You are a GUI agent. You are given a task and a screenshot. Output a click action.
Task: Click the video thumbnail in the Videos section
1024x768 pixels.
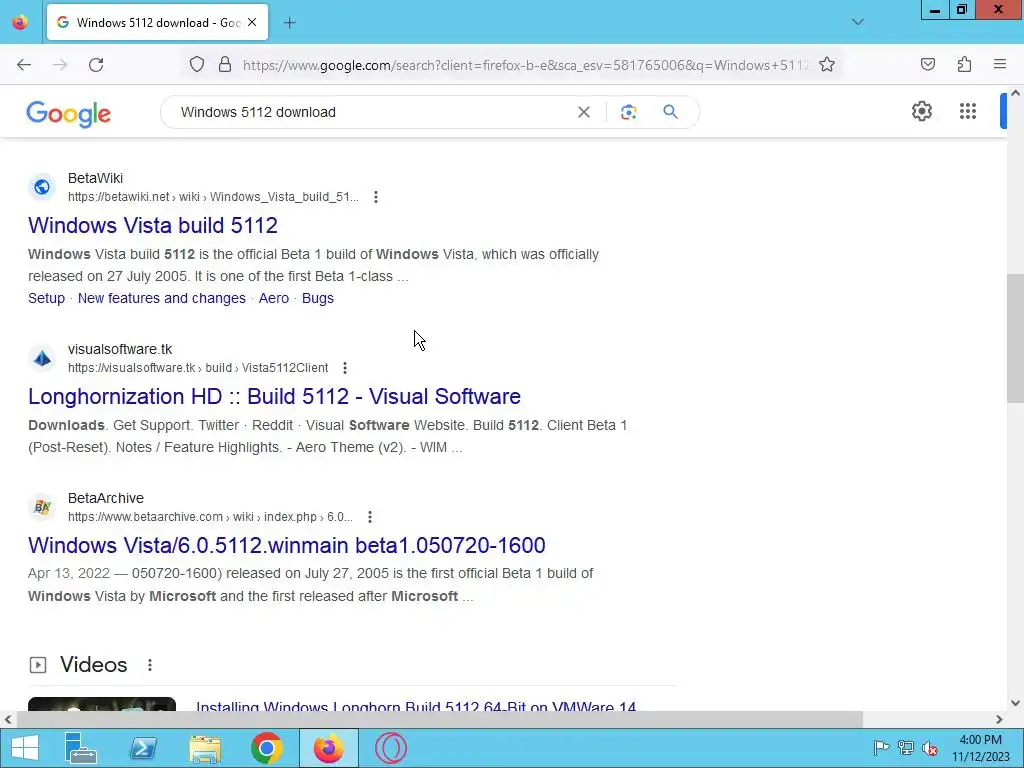click(102, 704)
